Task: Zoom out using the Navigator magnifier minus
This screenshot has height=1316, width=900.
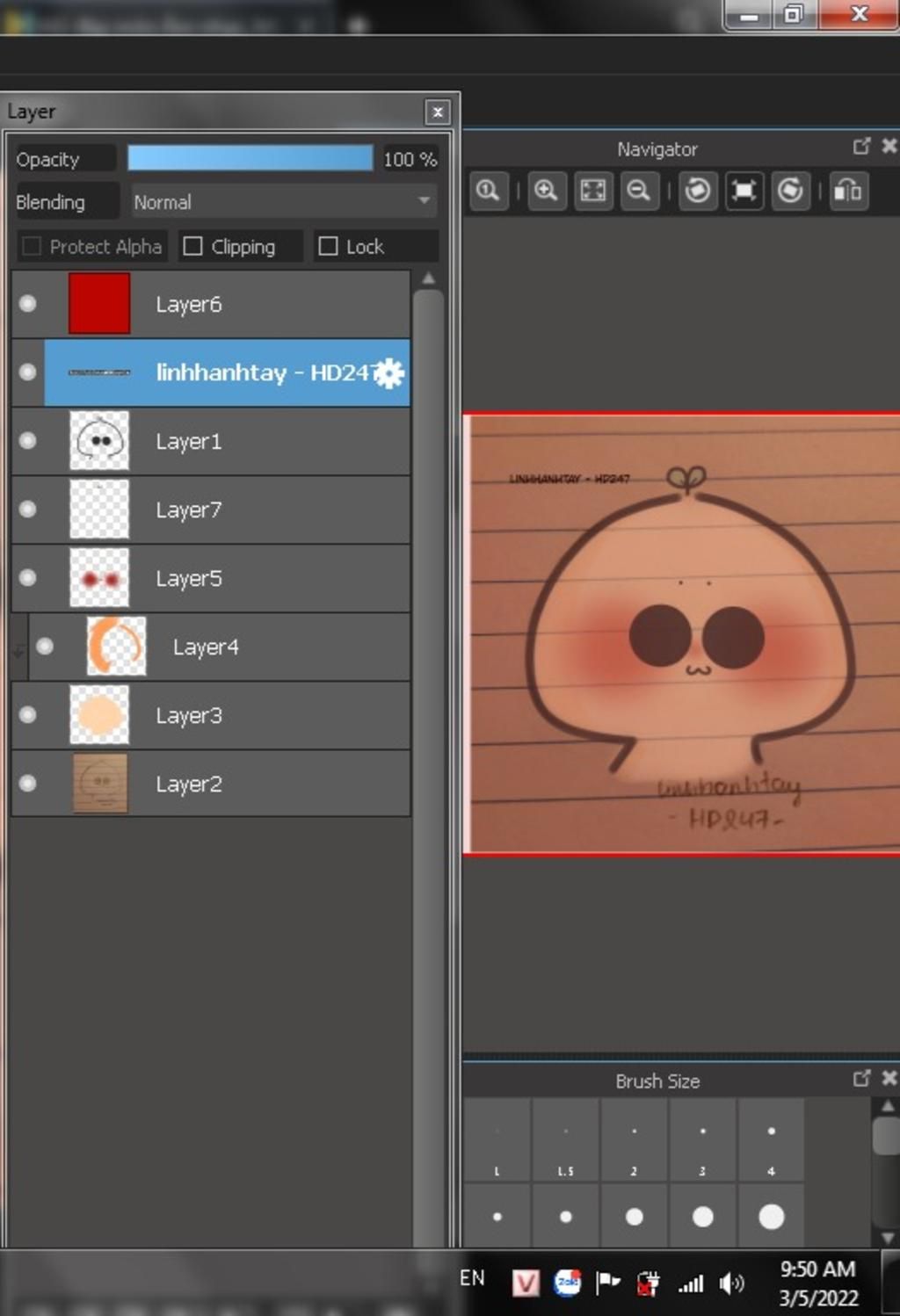Action: (x=639, y=191)
